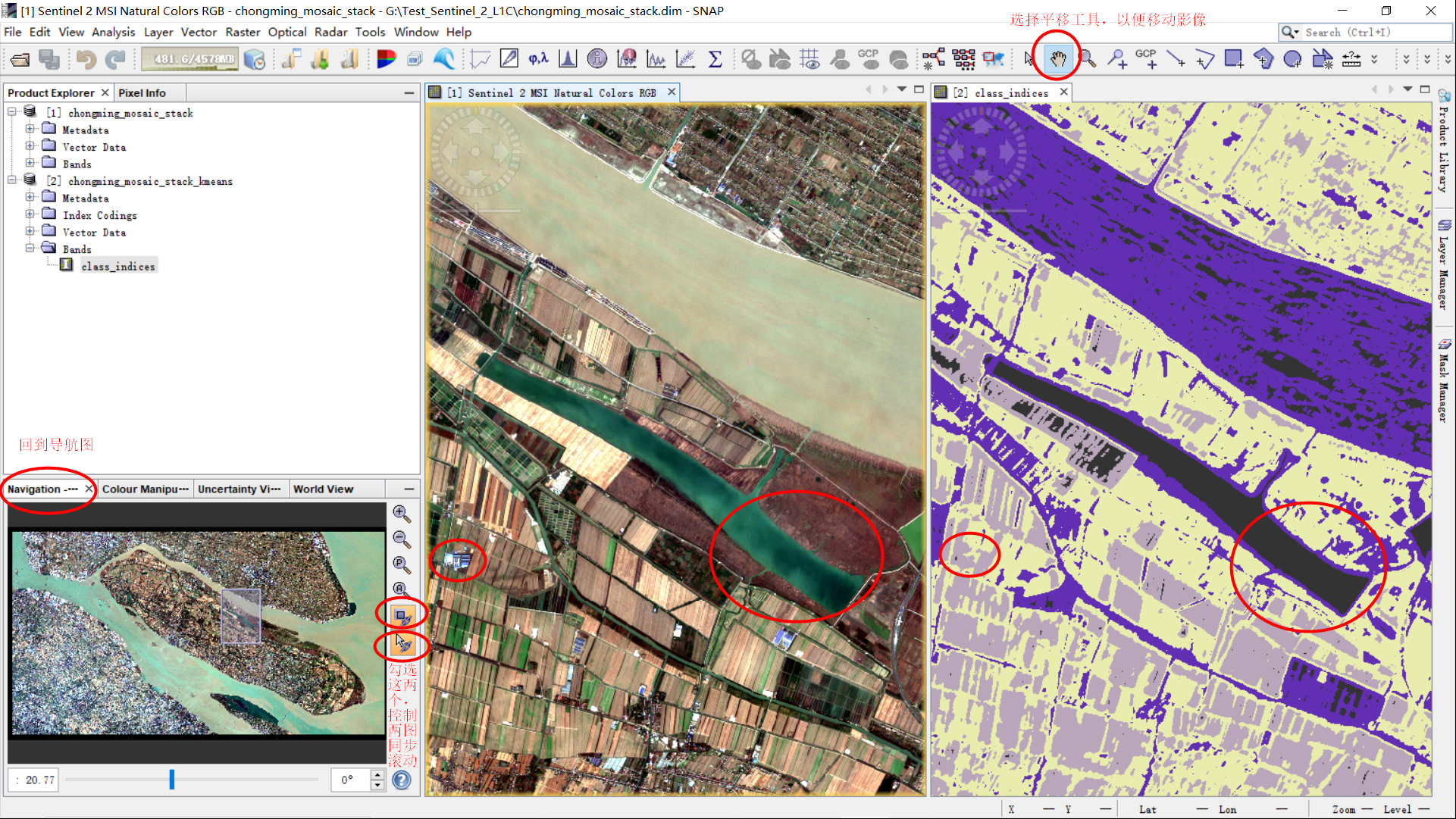Expand the Index Codings folder
The image size is (1456, 819).
30,215
